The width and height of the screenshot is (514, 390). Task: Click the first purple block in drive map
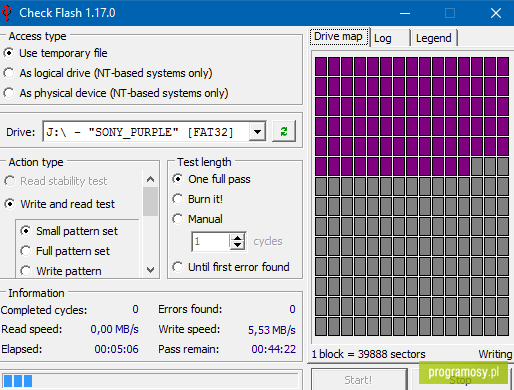coord(321,66)
